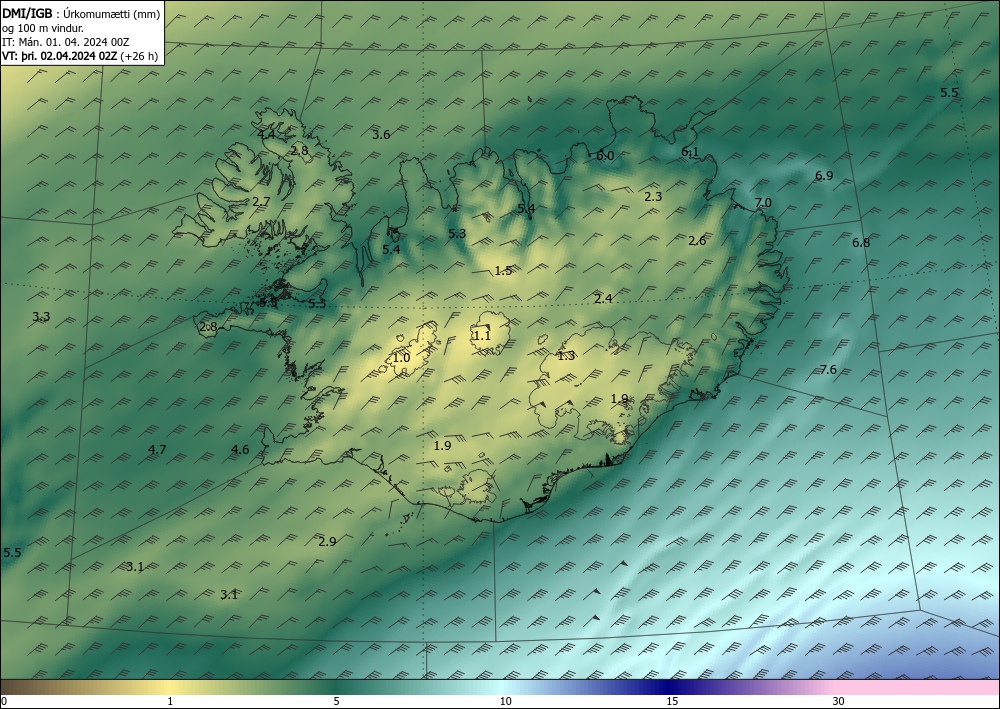Click the color scale label 30
Viewport: 1000px width, 709px height.
(x=839, y=702)
